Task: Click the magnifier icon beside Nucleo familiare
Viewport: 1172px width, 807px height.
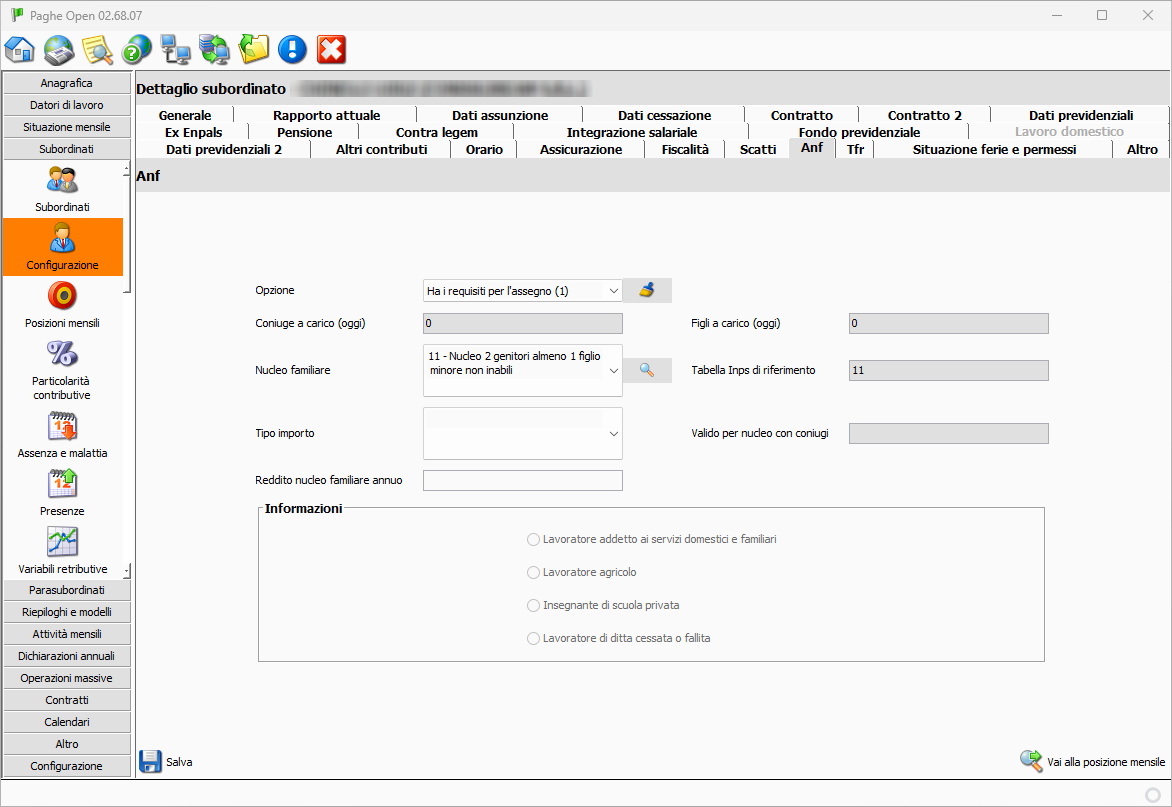Action: [x=647, y=370]
